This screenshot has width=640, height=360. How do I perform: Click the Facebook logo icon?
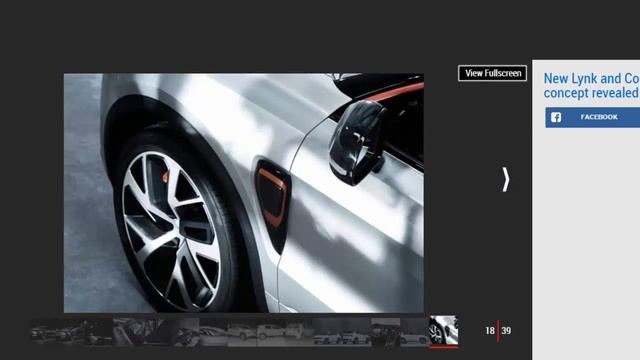(556, 118)
